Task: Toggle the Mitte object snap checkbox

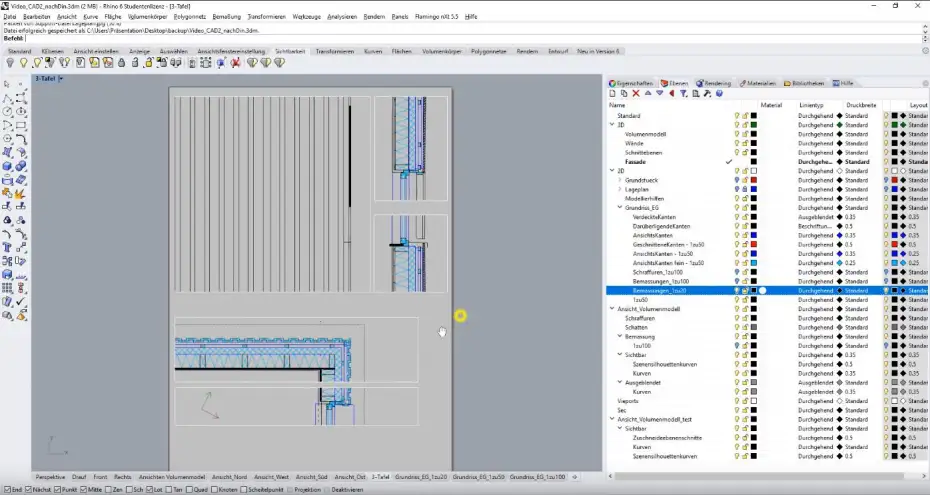Action: click(83, 490)
